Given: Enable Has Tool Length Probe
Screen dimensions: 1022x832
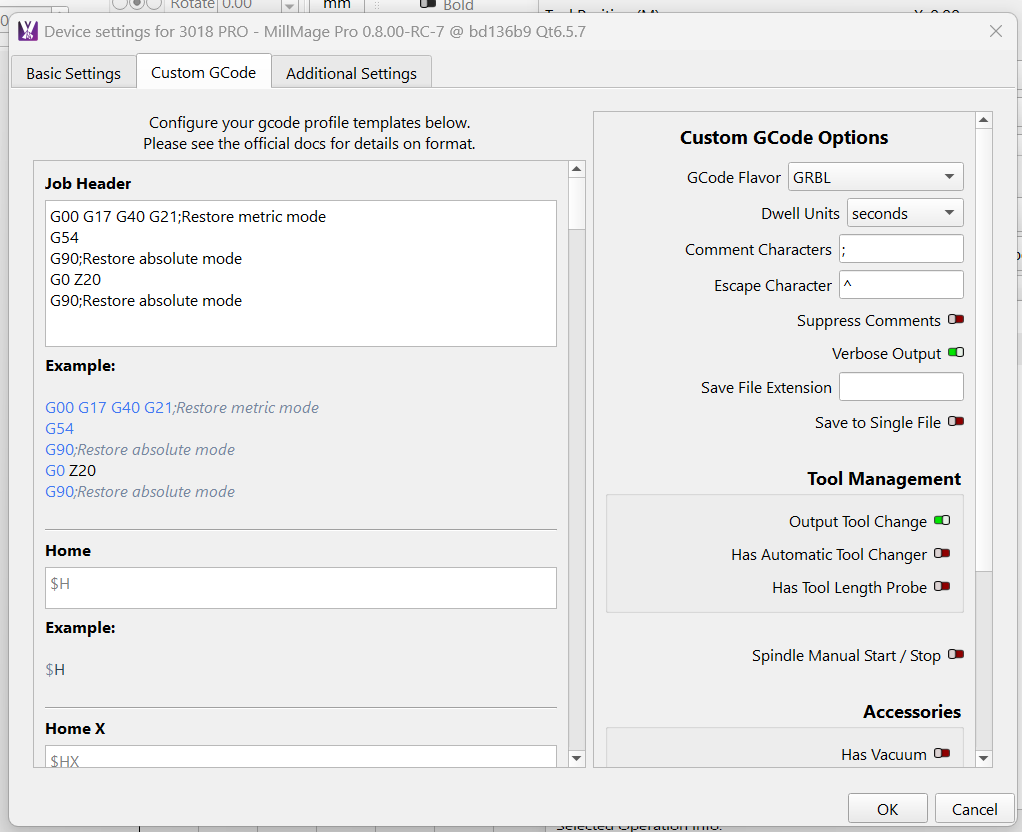Looking at the screenshot, I should tap(941, 587).
